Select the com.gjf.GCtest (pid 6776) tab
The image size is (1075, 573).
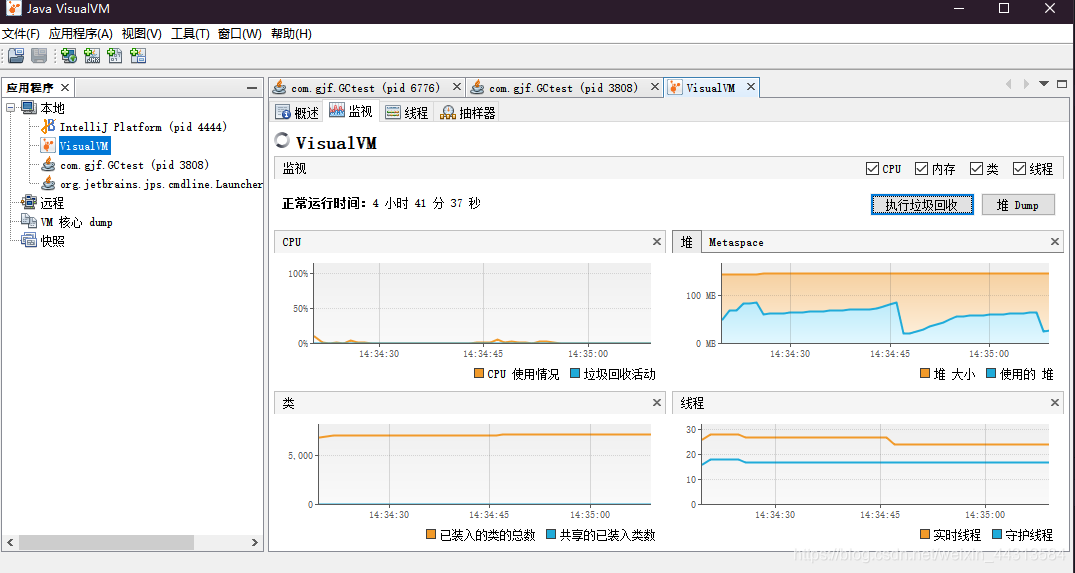(365, 88)
